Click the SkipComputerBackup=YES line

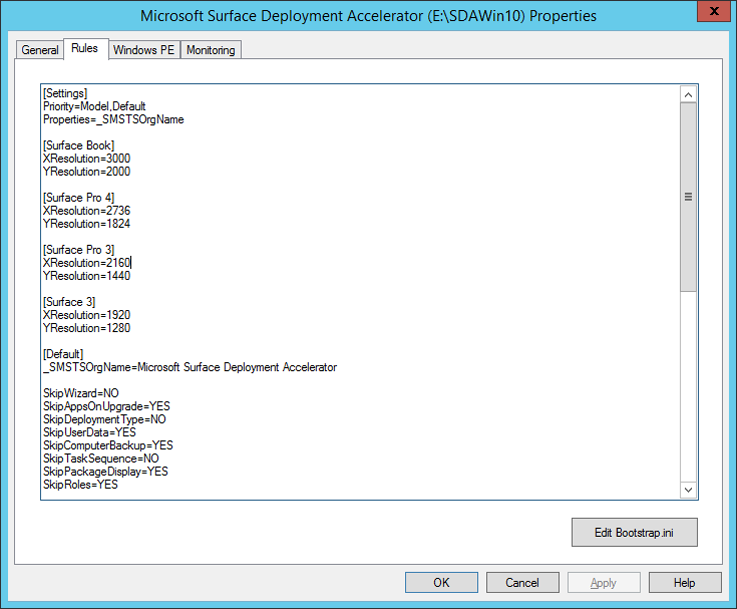click(x=108, y=445)
